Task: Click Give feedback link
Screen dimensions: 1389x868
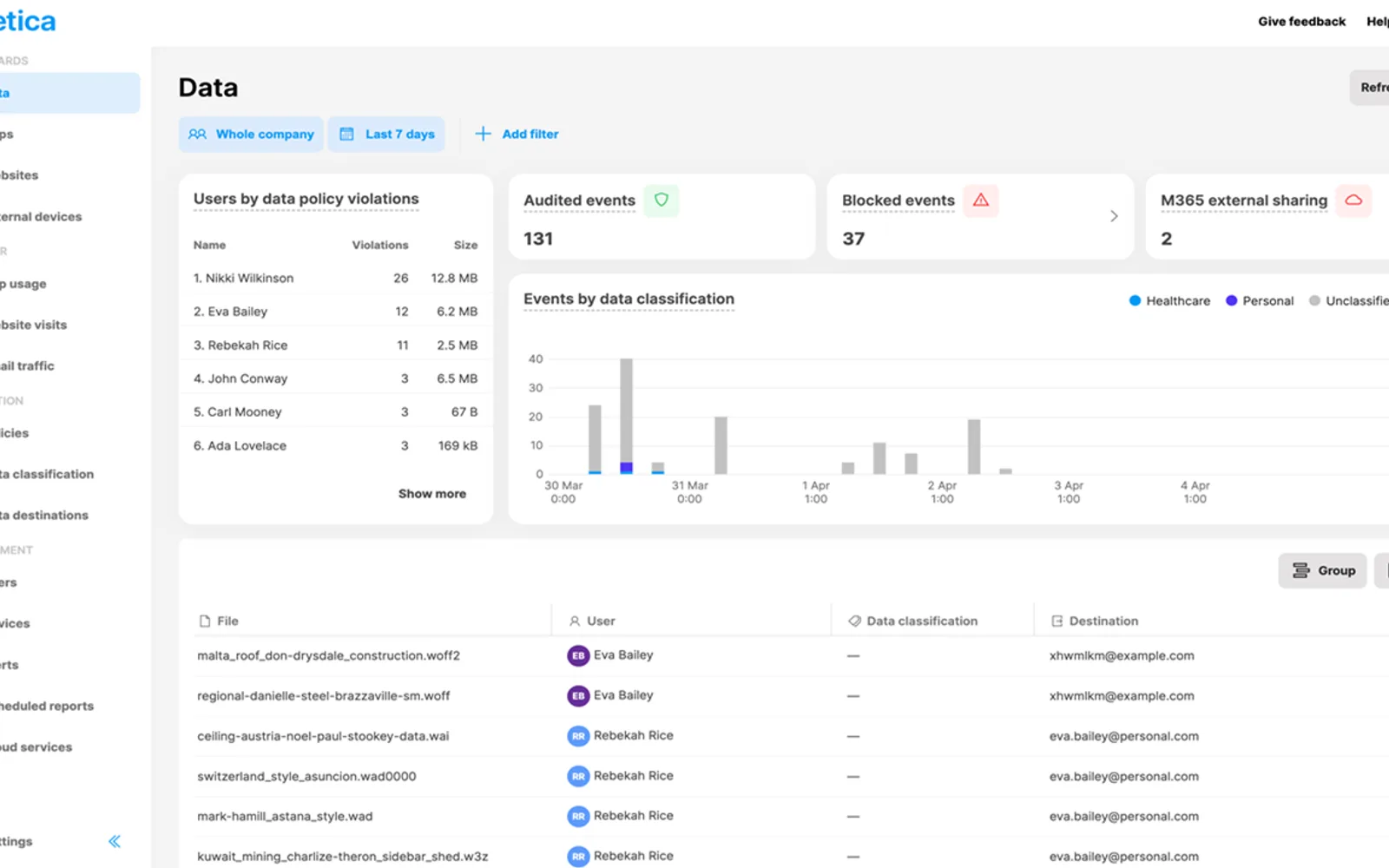Action: (1301, 22)
